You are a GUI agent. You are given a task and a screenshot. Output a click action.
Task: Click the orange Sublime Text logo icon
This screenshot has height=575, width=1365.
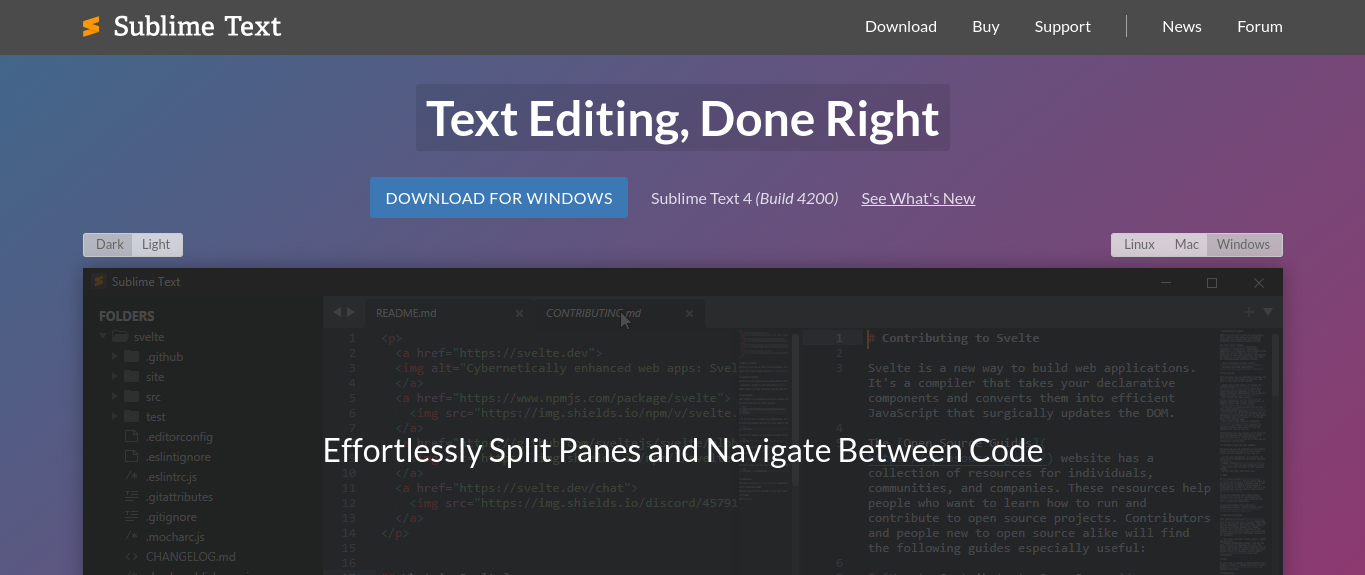(x=91, y=27)
